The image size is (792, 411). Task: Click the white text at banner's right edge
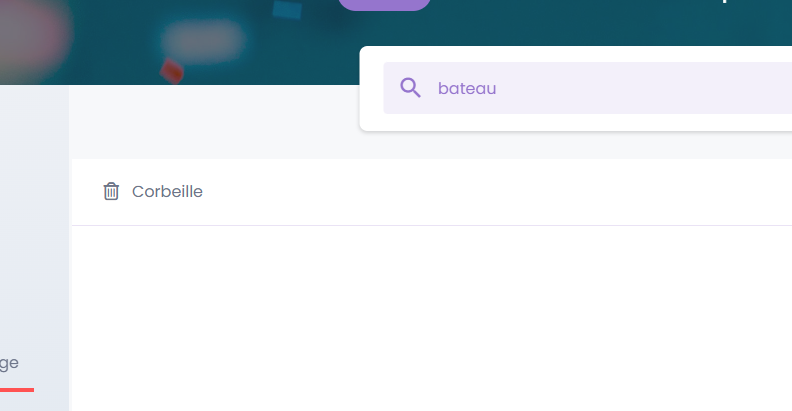click(725, 2)
